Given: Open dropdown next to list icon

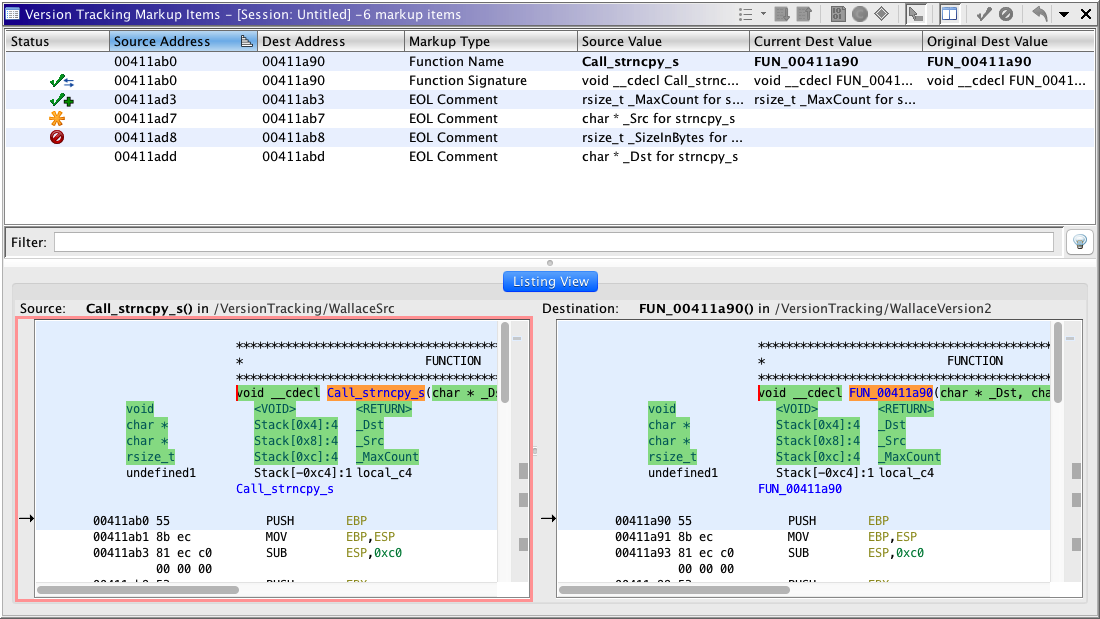Looking at the screenshot, I should click(x=763, y=14).
